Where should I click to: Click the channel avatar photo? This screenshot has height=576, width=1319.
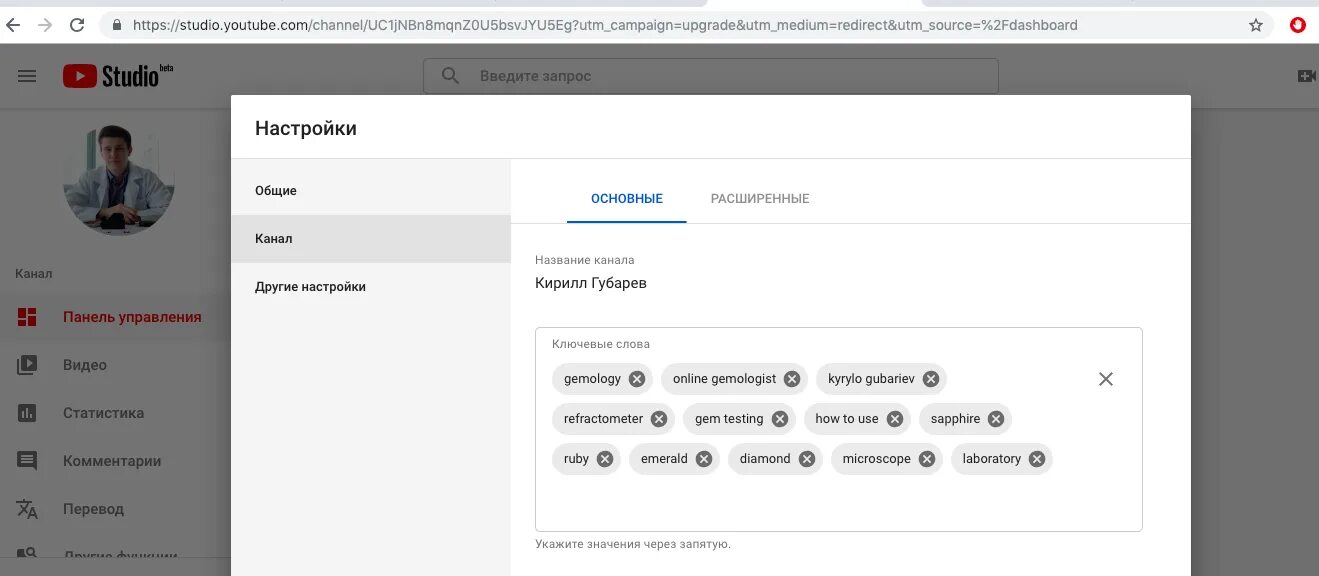(119, 180)
